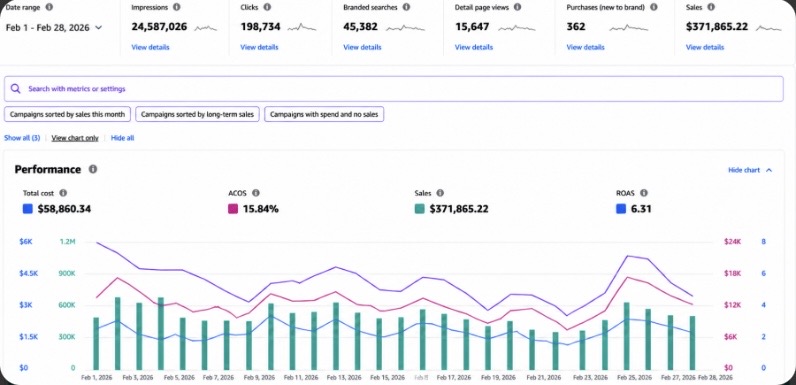Select Campaigns sorted by sales this month
The height and width of the screenshot is (385, 796).
pos(68,114)
